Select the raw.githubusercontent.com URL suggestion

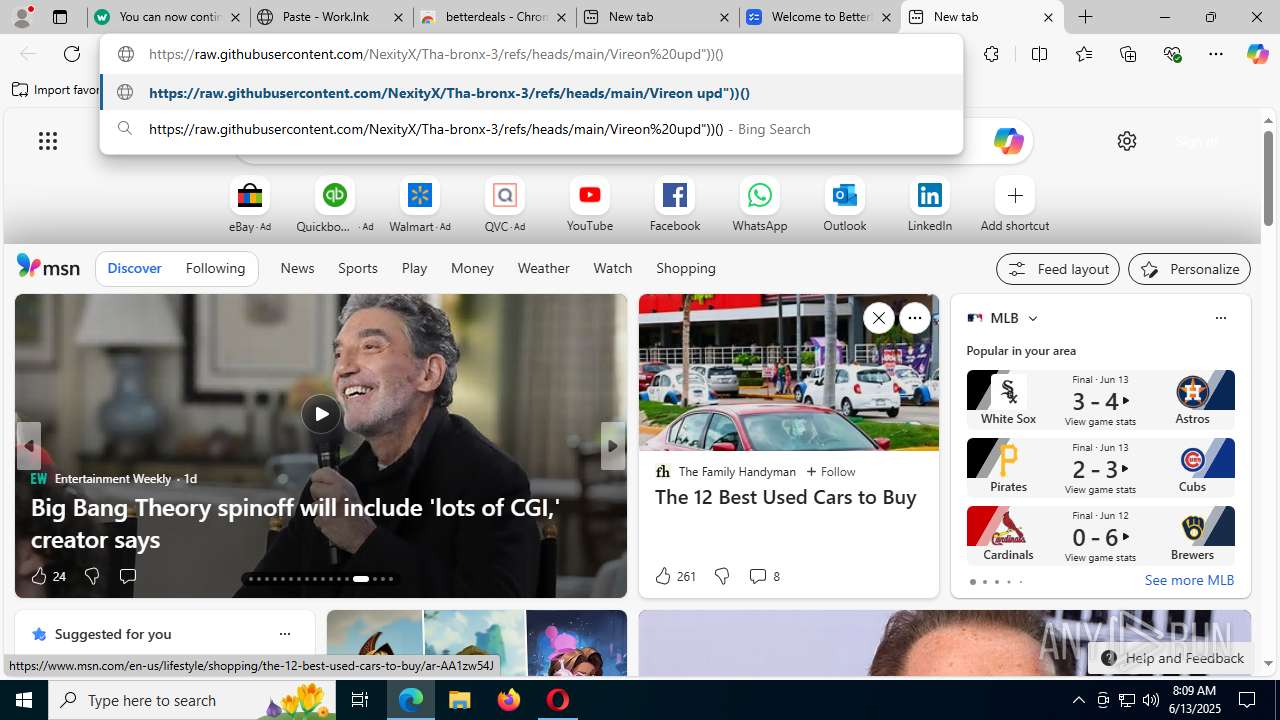[x=531, y=93]
